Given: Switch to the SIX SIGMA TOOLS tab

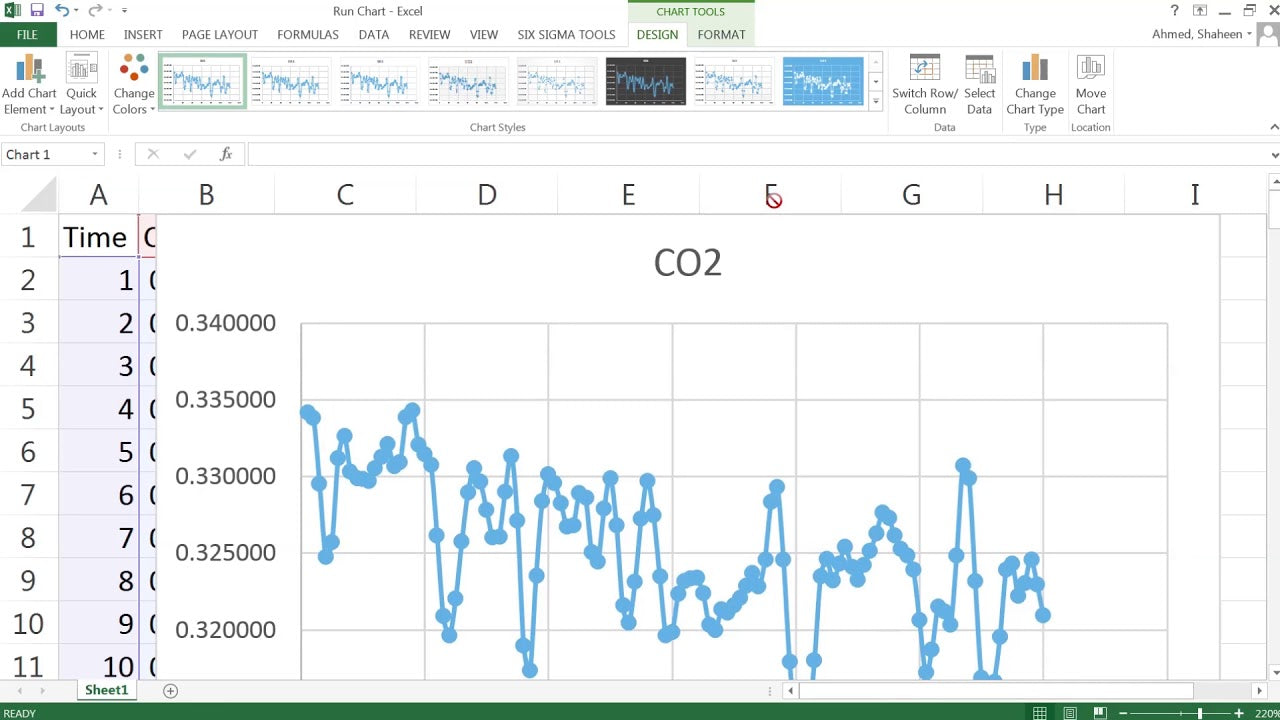Looking at the screenshot, I should (x=566, y=34).
